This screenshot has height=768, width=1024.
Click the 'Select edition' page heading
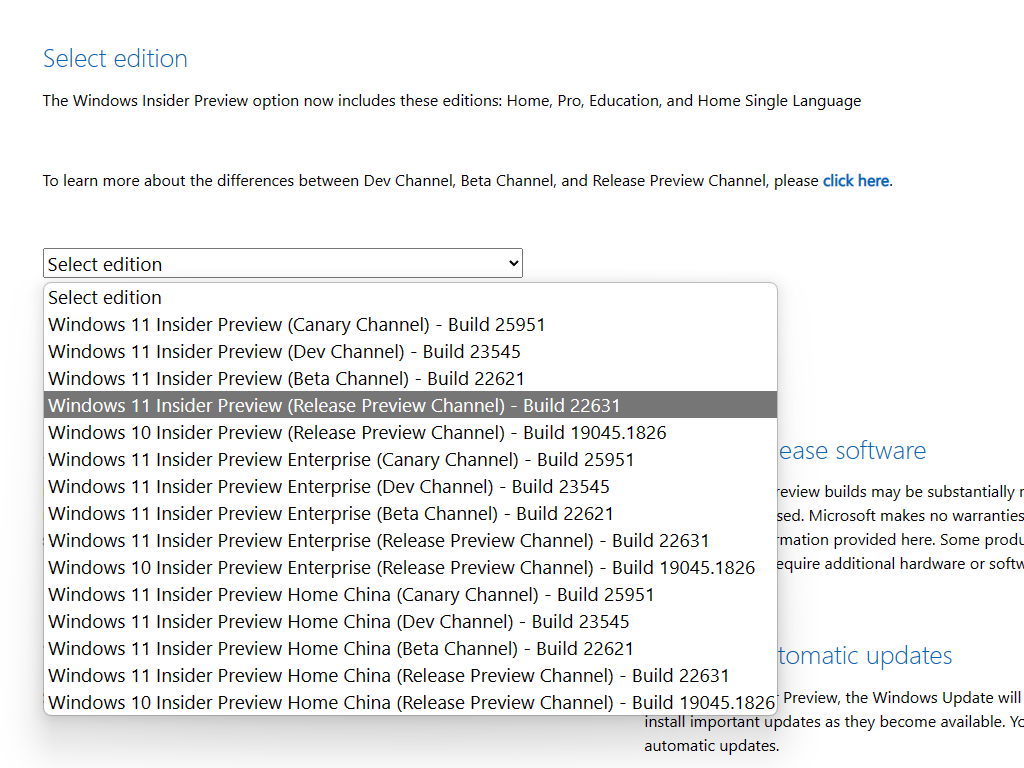(x=115, y=58)
